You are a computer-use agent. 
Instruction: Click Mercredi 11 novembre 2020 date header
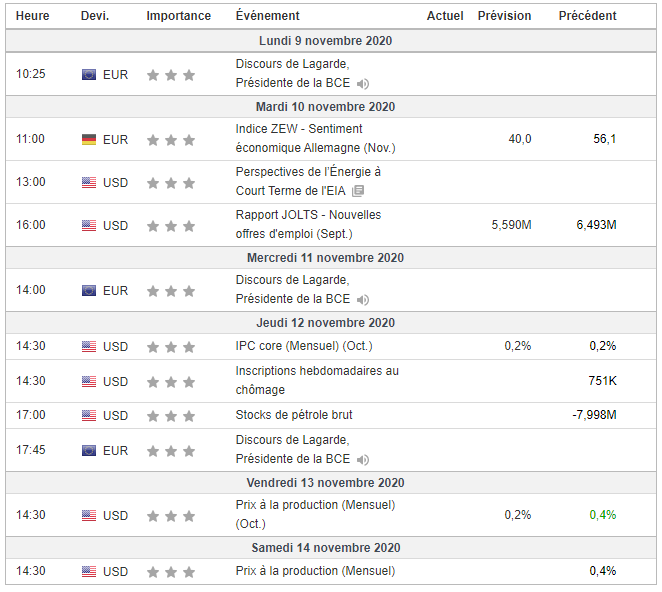pos(326,258)
